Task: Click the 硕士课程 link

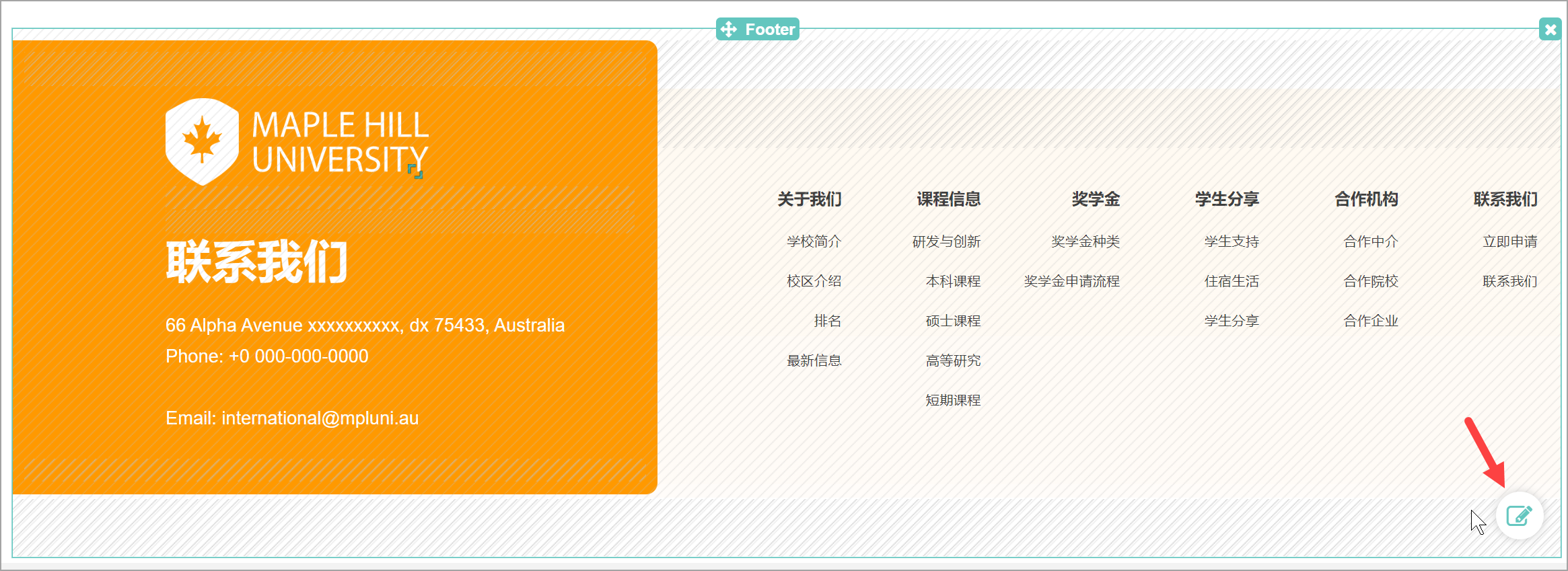Action: 953,321
